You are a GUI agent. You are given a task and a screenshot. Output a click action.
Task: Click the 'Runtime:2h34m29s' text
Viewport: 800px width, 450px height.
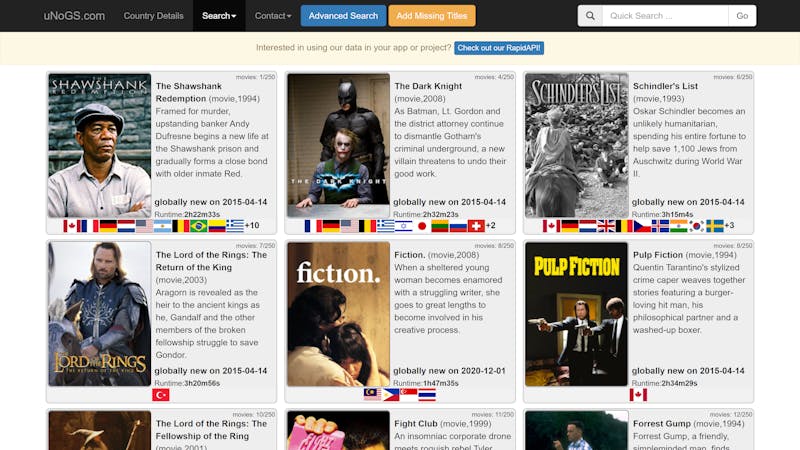[664, 383]
